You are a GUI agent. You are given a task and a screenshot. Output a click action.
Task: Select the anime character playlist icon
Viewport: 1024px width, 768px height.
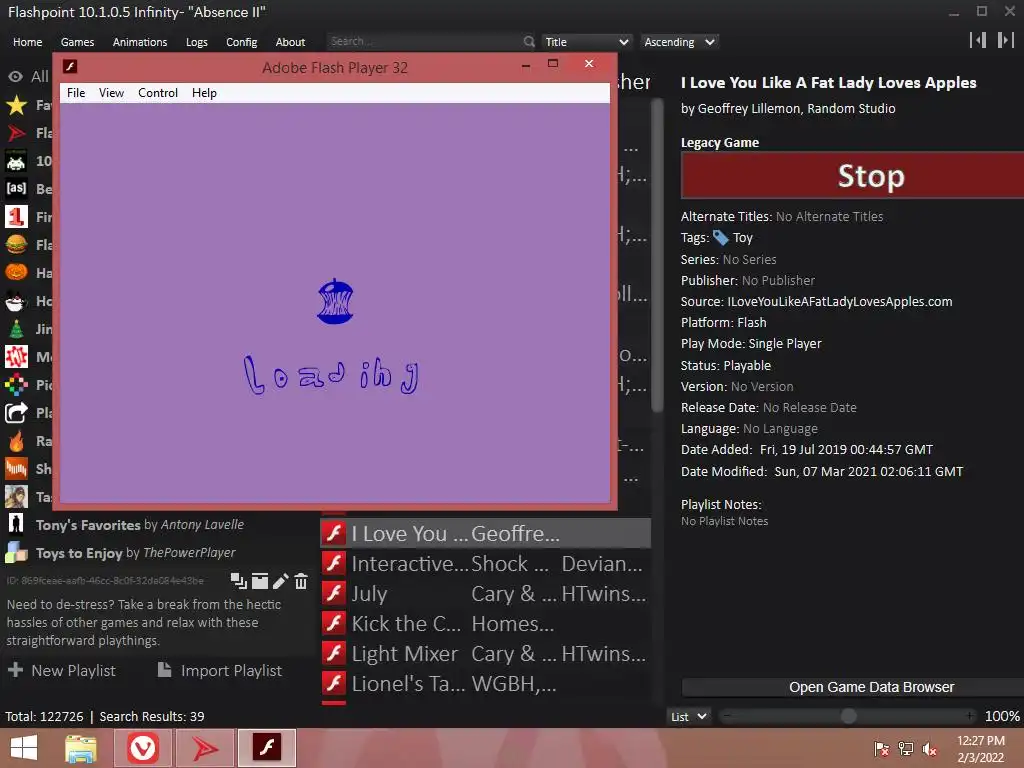[x=16, y=497]
